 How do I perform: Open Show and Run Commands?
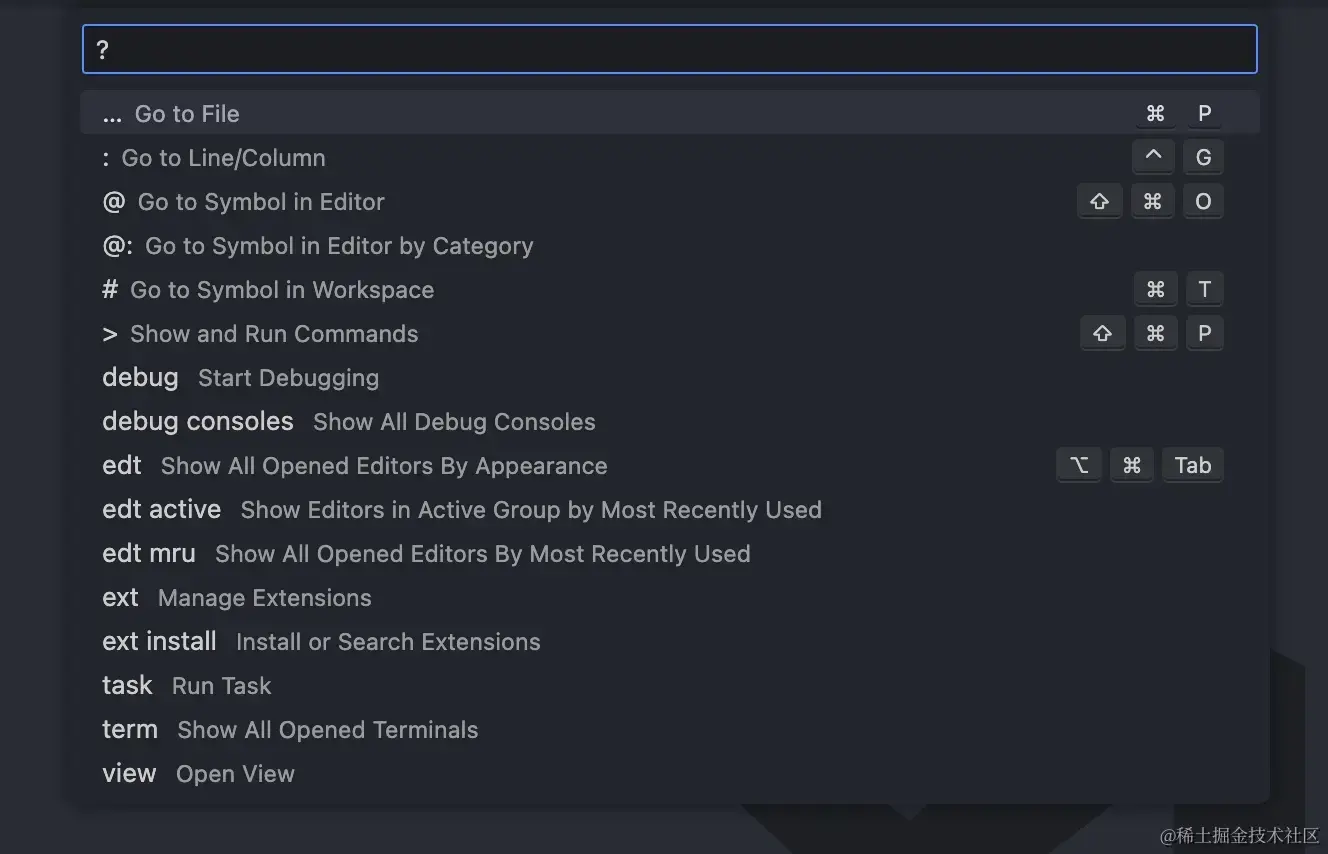[273, 334]
